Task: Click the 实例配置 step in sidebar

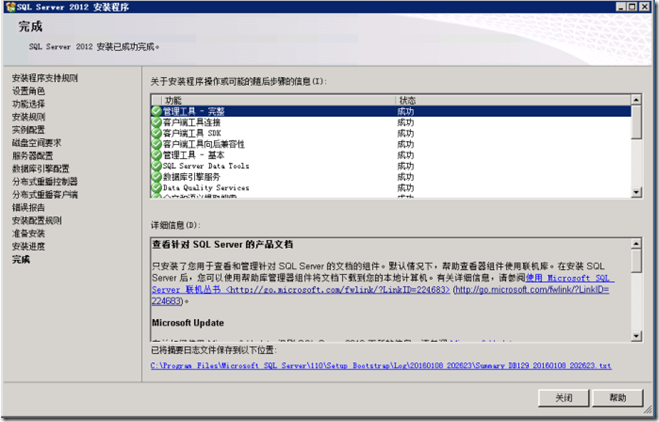Action: (x=28, y=130)
